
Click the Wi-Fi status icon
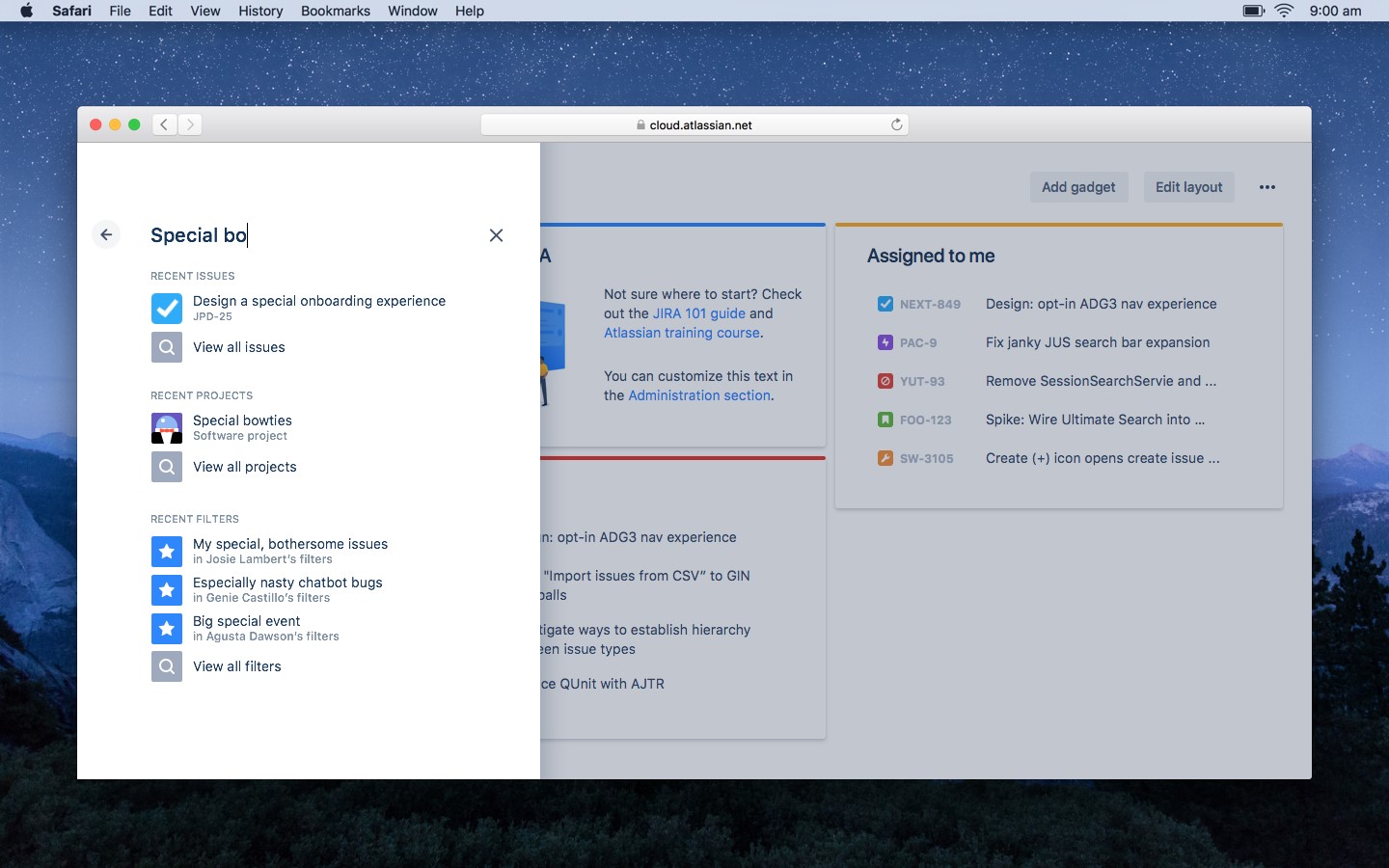point(1284,11)
